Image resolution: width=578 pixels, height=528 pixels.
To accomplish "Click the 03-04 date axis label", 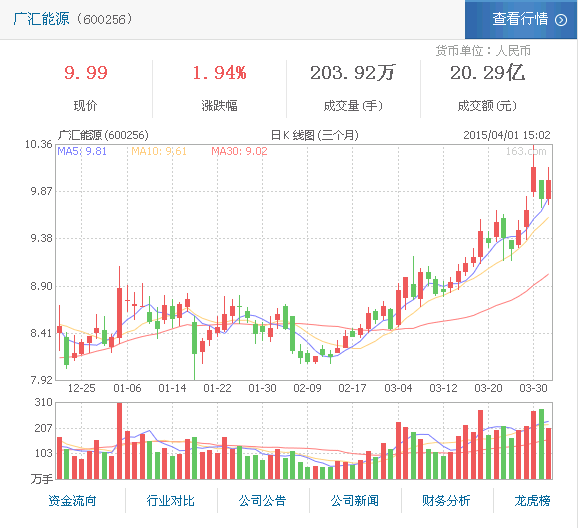I will coord(398,388).
